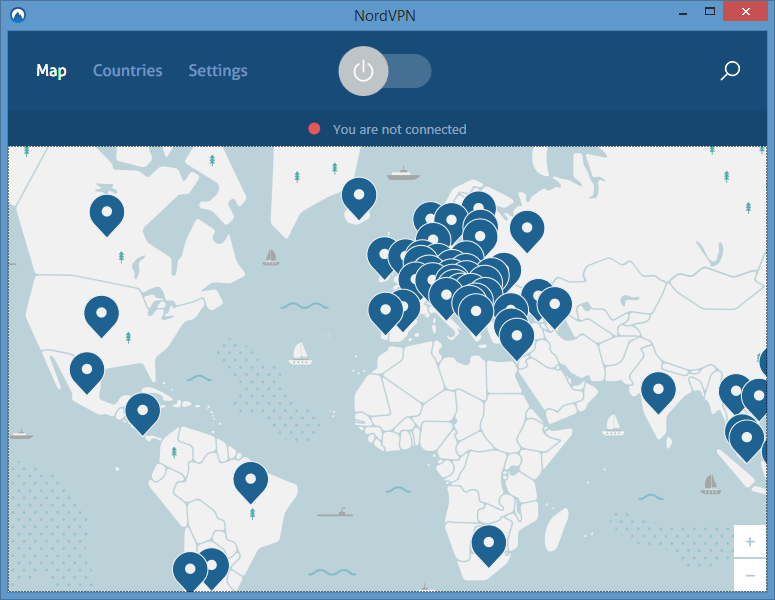Select the Finland server pin
The image size is (775, 600).
[x=478, y=204]
